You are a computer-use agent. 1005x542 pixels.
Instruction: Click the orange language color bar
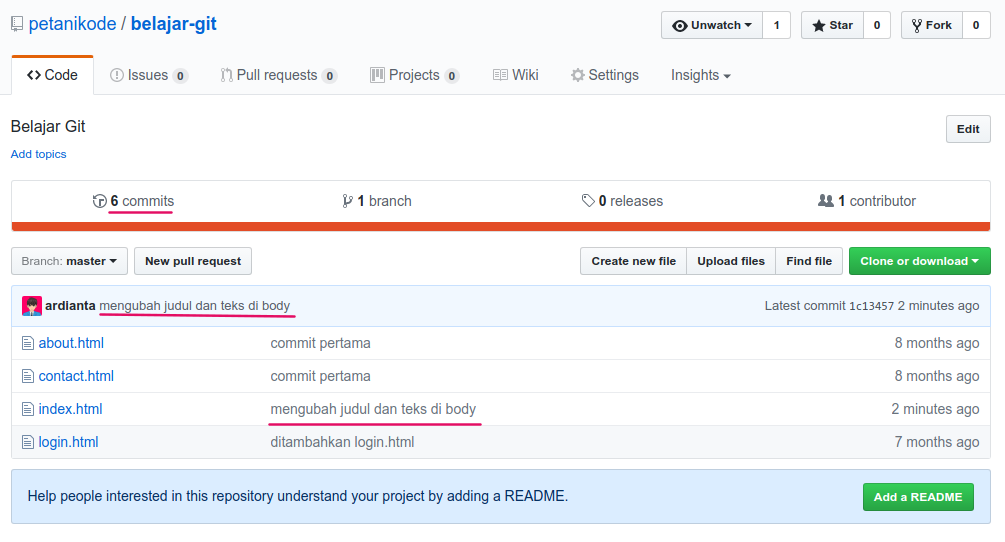[x=502, y=226]
